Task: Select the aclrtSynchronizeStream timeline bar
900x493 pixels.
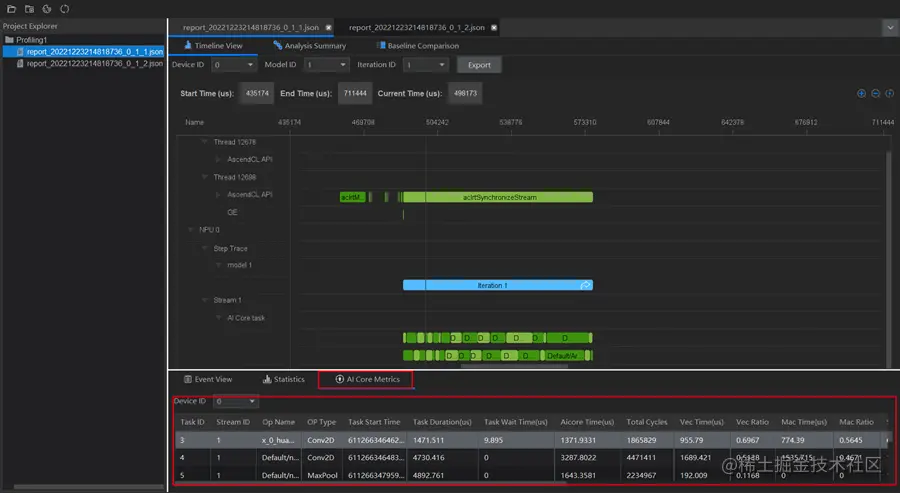Action: (x=498, y=197)
